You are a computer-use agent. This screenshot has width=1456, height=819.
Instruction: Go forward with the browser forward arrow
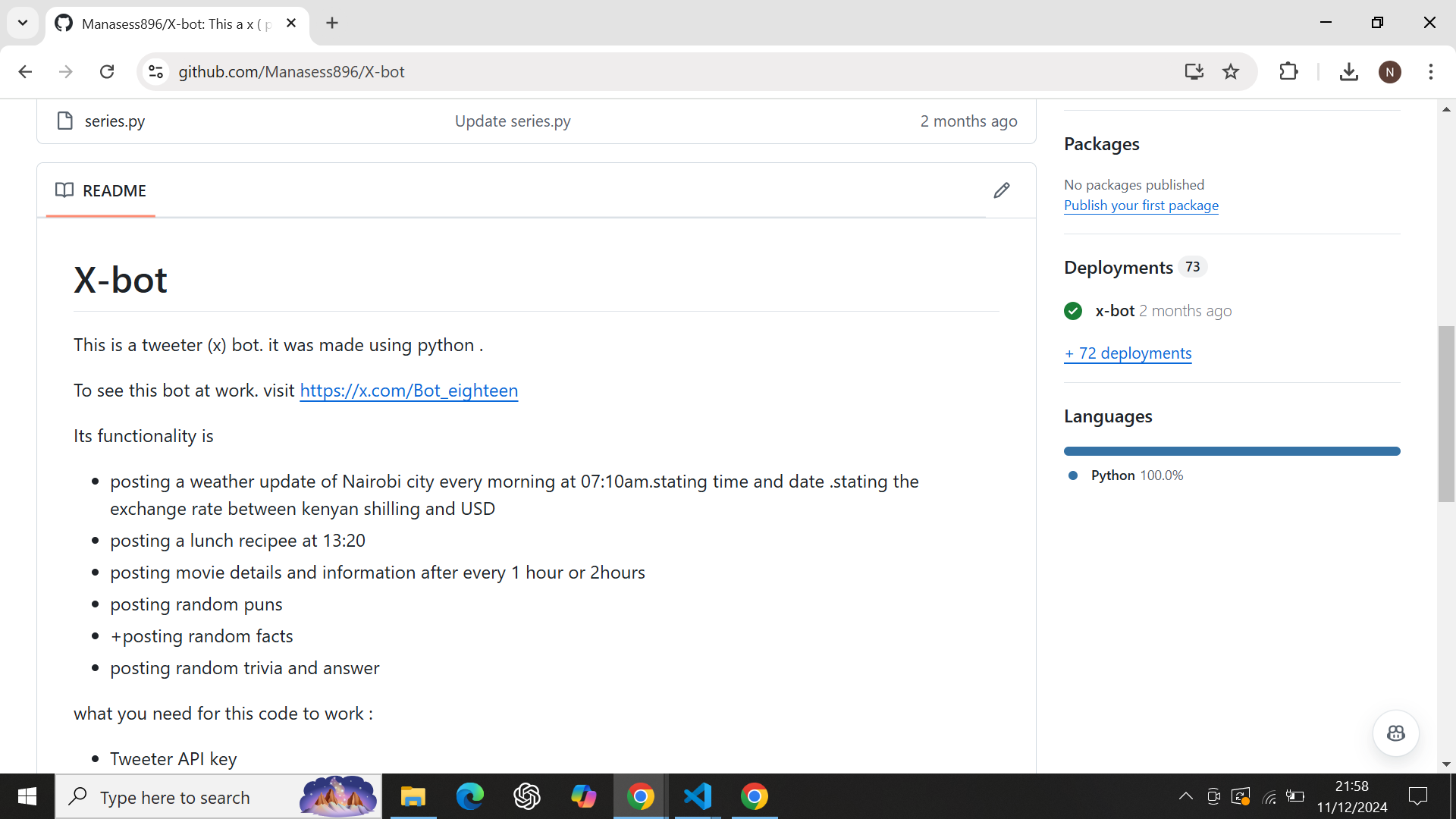click(x=66, y=72)
